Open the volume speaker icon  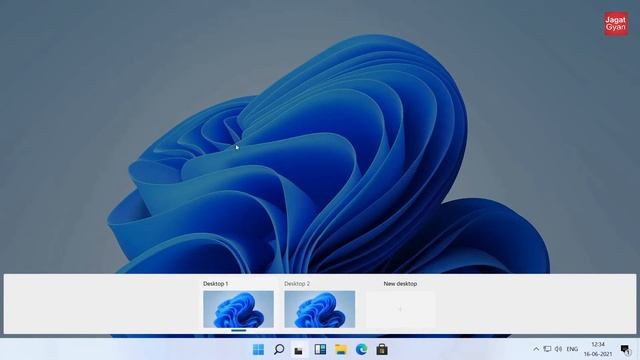(558, 349)
